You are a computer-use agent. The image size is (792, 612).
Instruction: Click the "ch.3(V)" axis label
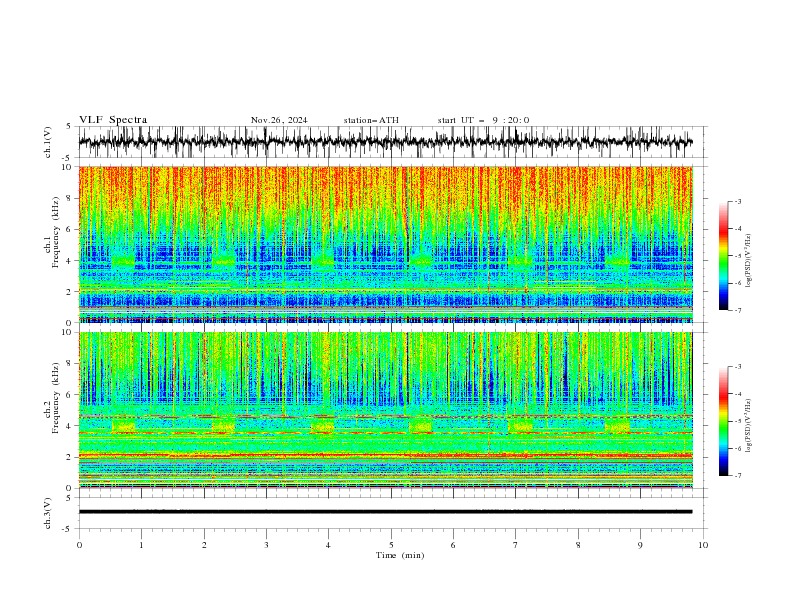[x=48, y=513]
